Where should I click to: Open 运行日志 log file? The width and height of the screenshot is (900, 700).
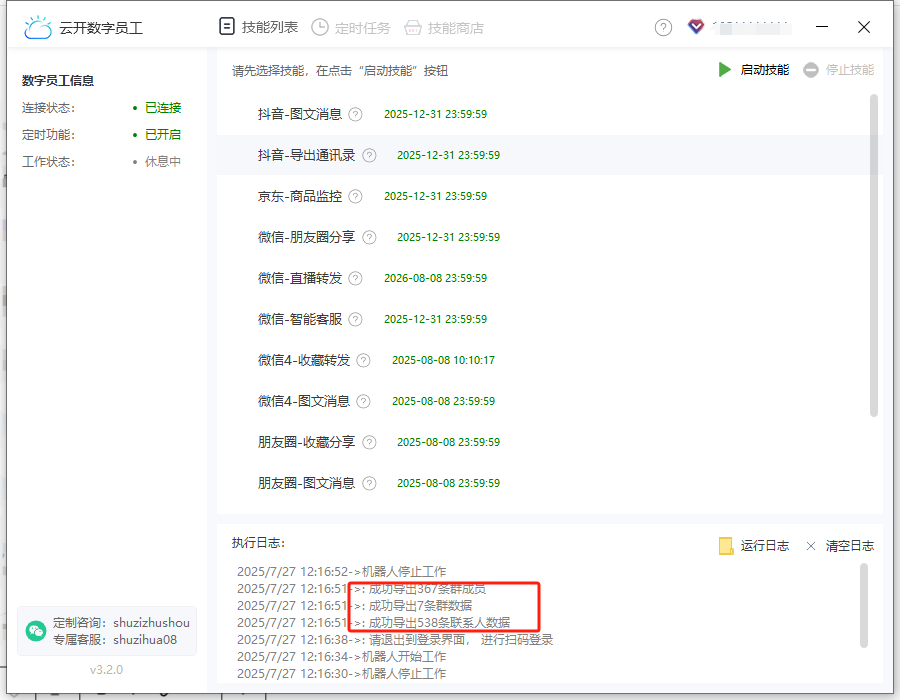[x=754, y=546]
